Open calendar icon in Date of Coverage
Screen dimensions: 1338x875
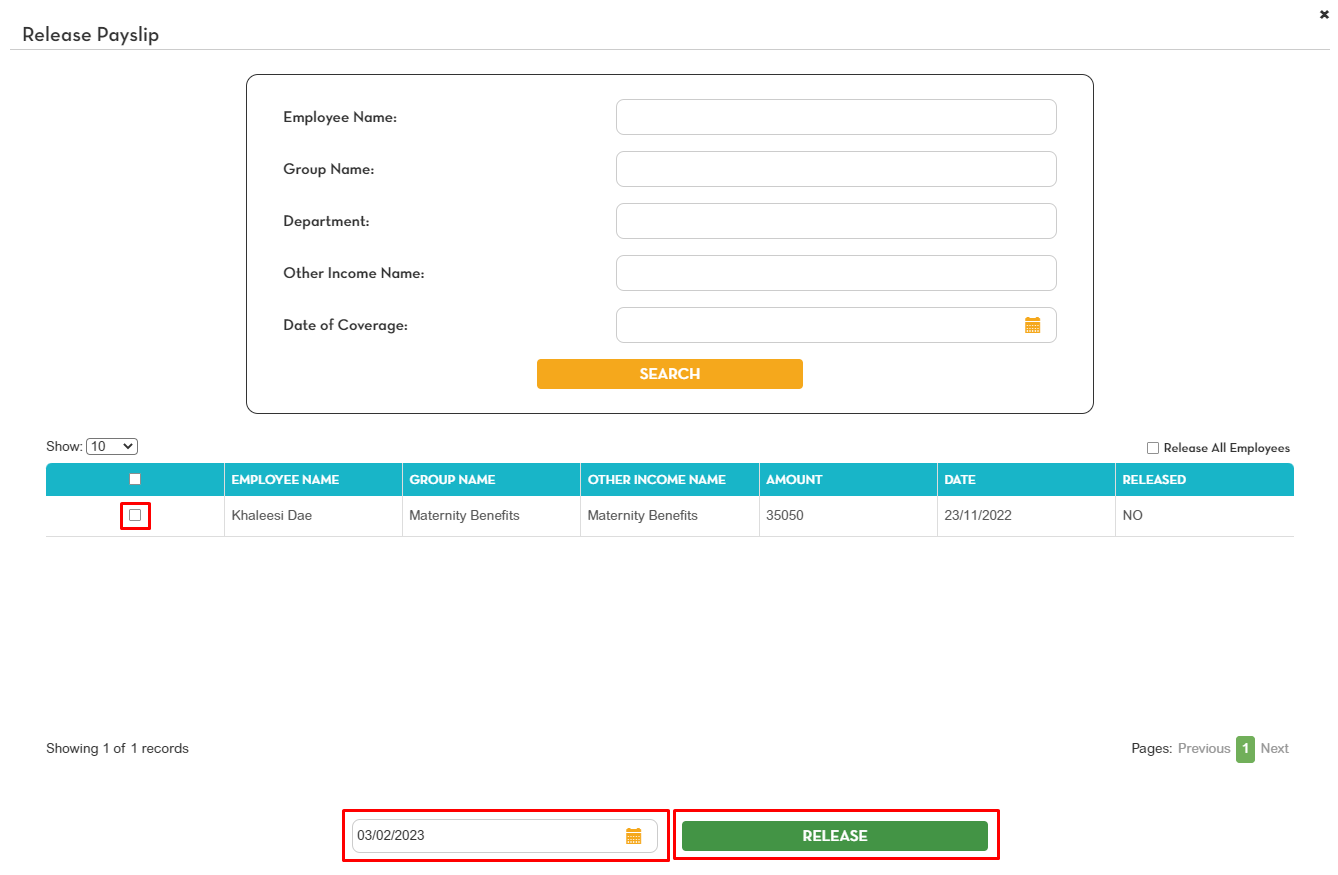[1033, 325]
